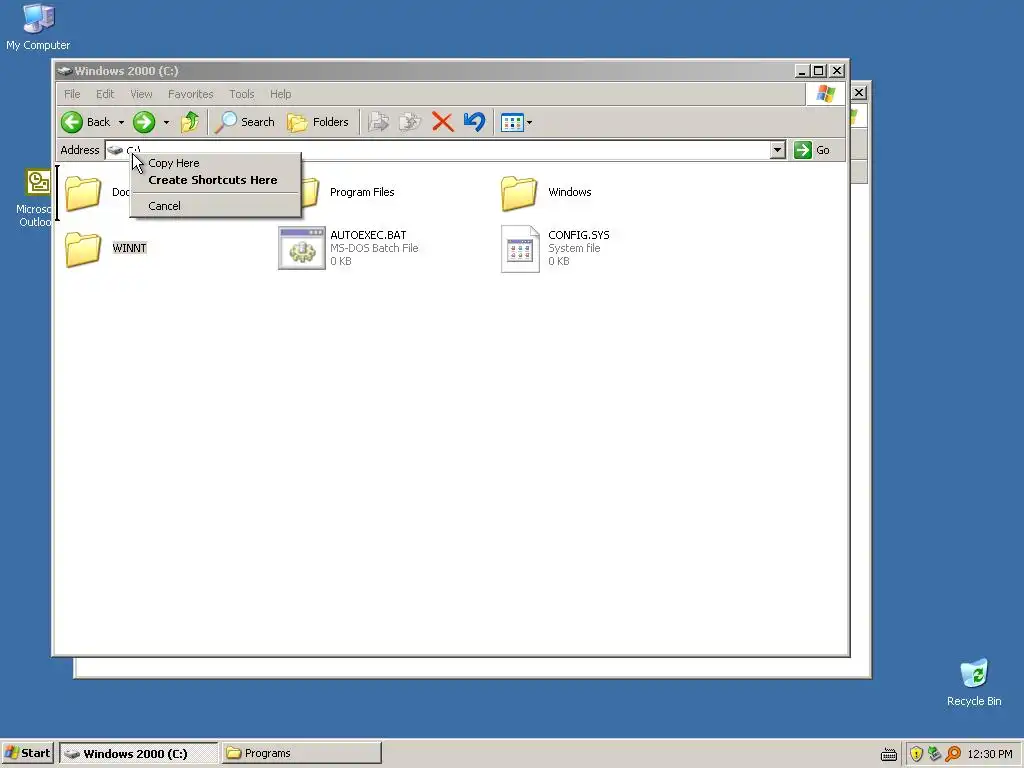The height and width of the screenshot is (768, 1024).
Task: Open the Address bar dropdown
Action: 777,150
